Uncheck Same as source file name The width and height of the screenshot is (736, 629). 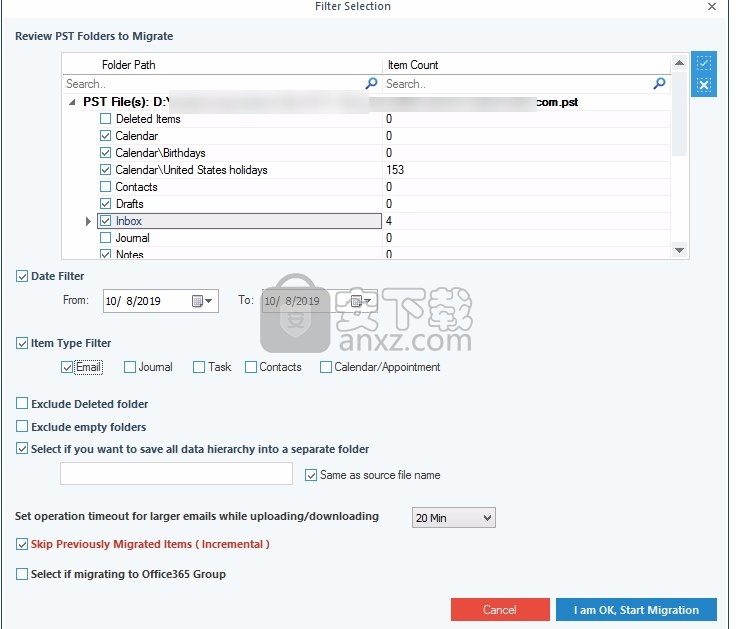[311, 475]
